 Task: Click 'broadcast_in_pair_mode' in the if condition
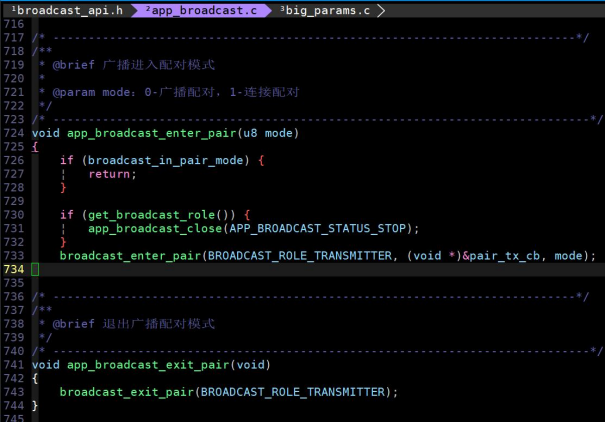[x=166, y=160]
